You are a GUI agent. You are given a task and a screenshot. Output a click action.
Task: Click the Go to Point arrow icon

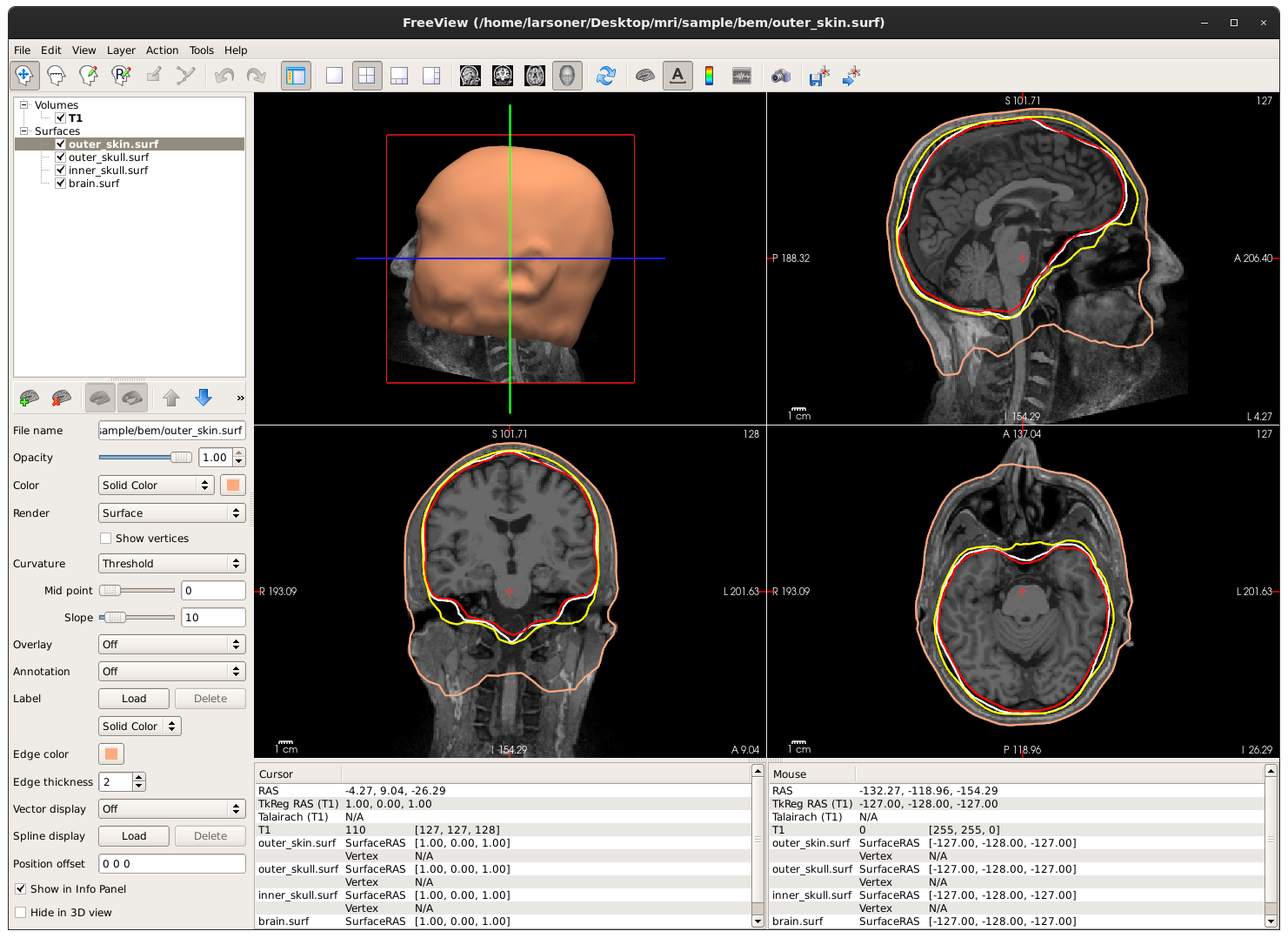(x=851, y=76)
